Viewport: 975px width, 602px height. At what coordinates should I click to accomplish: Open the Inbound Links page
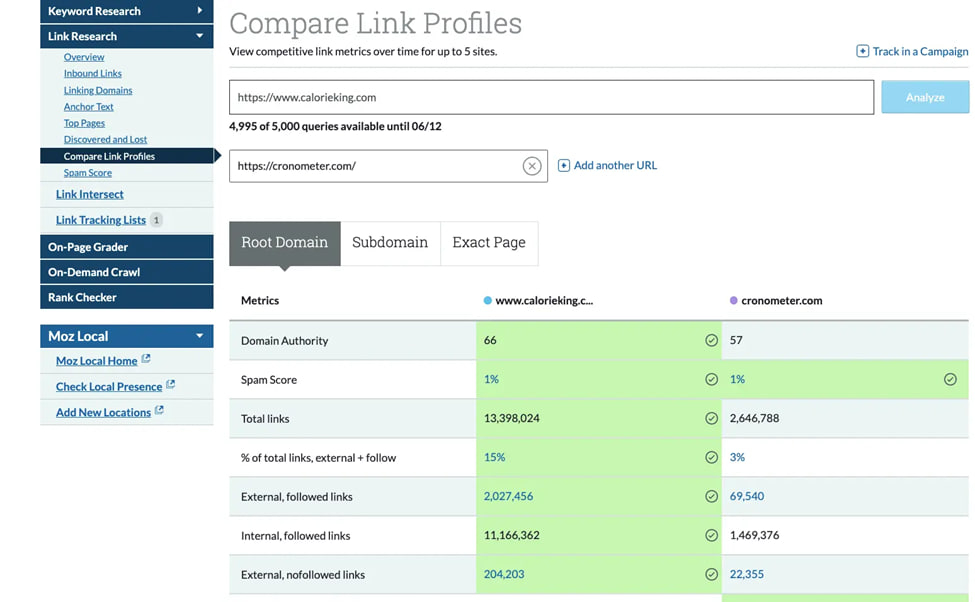93,73
